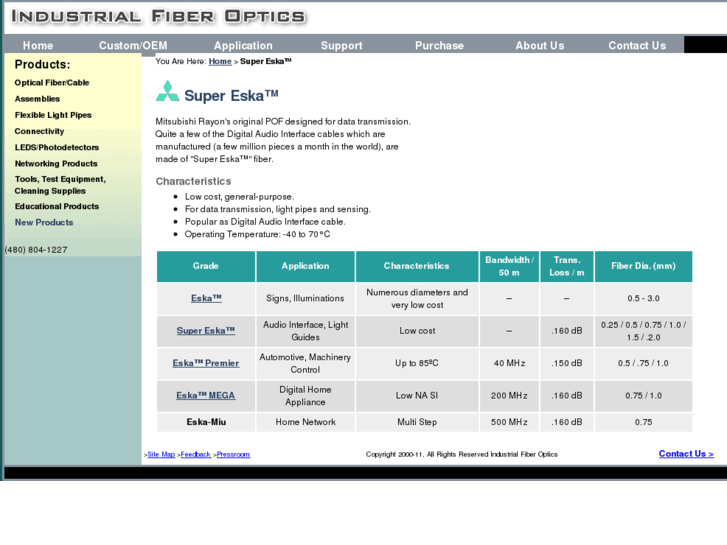Open the Custom/OEM menu item
Viewport: 727px width, 545px height.
[133, 45]
